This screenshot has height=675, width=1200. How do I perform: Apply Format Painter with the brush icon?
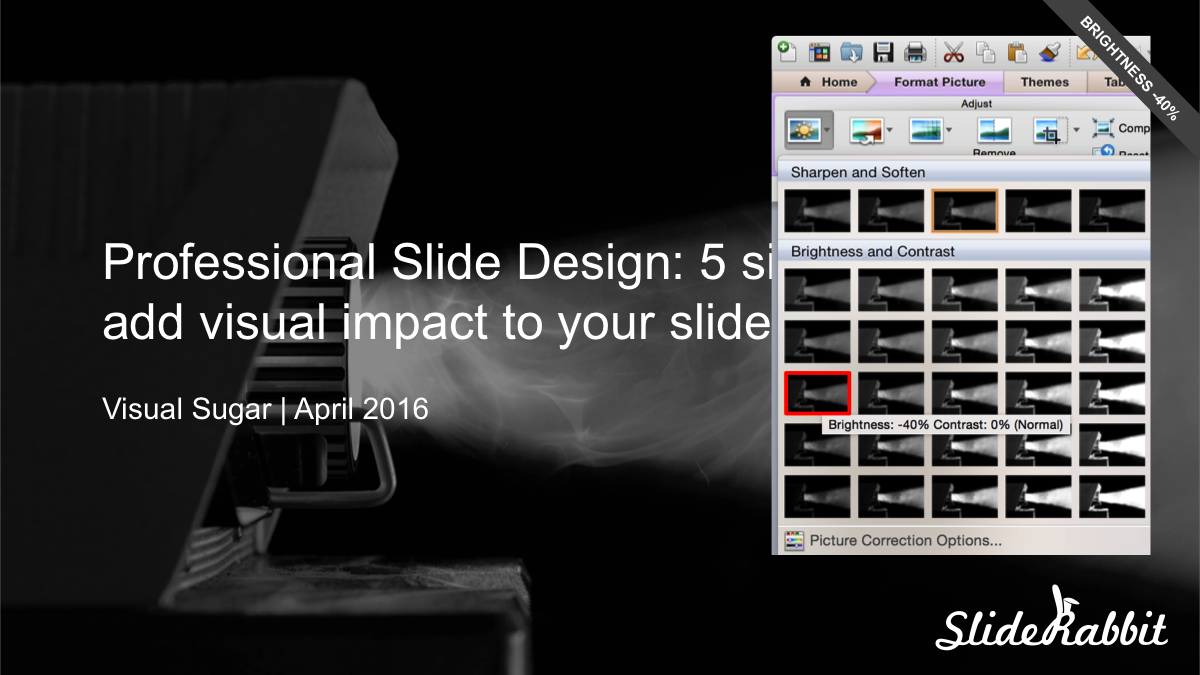tap(1048, 52)
